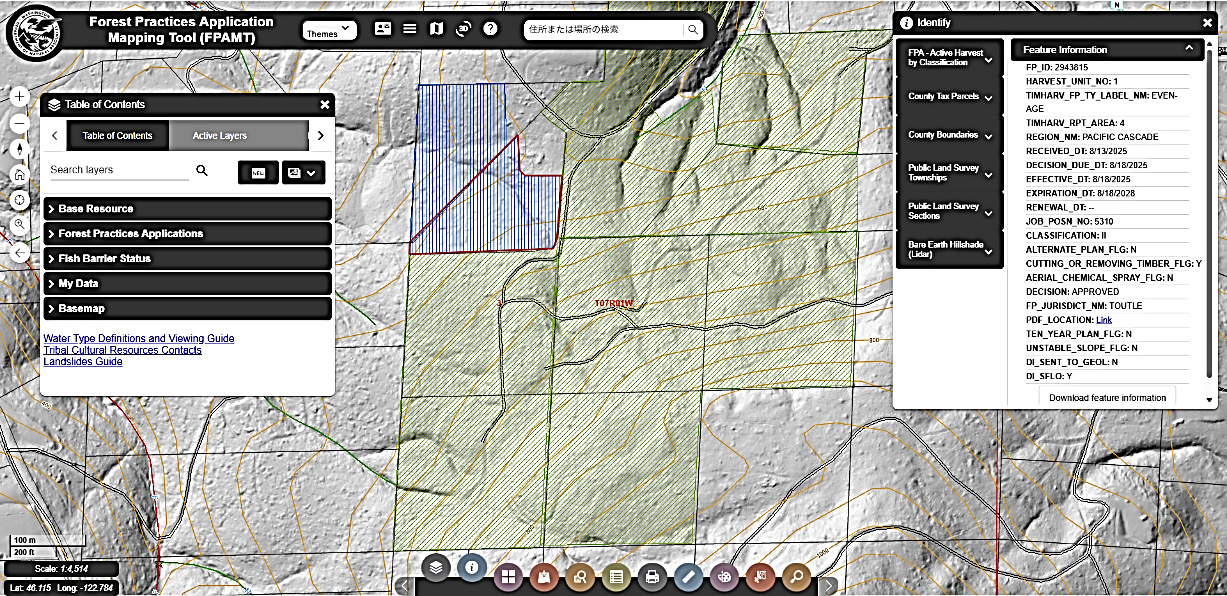The width and height of the screenshot is (1227, 596).
Task: Expand the Basemap group
Action: point(188,309)
